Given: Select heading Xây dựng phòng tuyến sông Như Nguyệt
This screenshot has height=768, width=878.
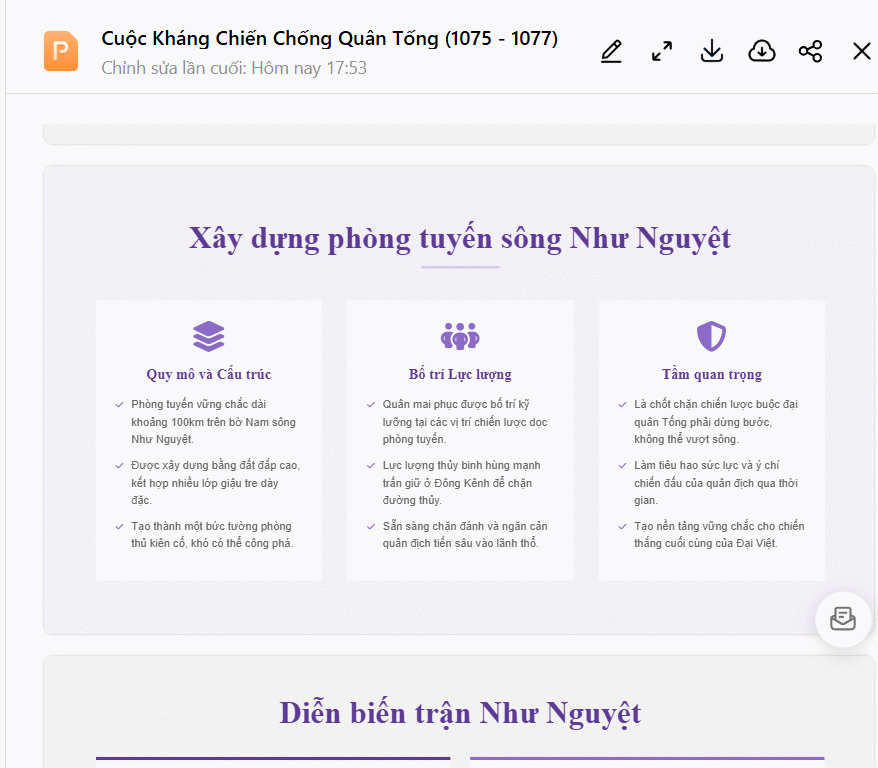Looking at the screenshot, I should pyautogui.click(x=459, y=238).
